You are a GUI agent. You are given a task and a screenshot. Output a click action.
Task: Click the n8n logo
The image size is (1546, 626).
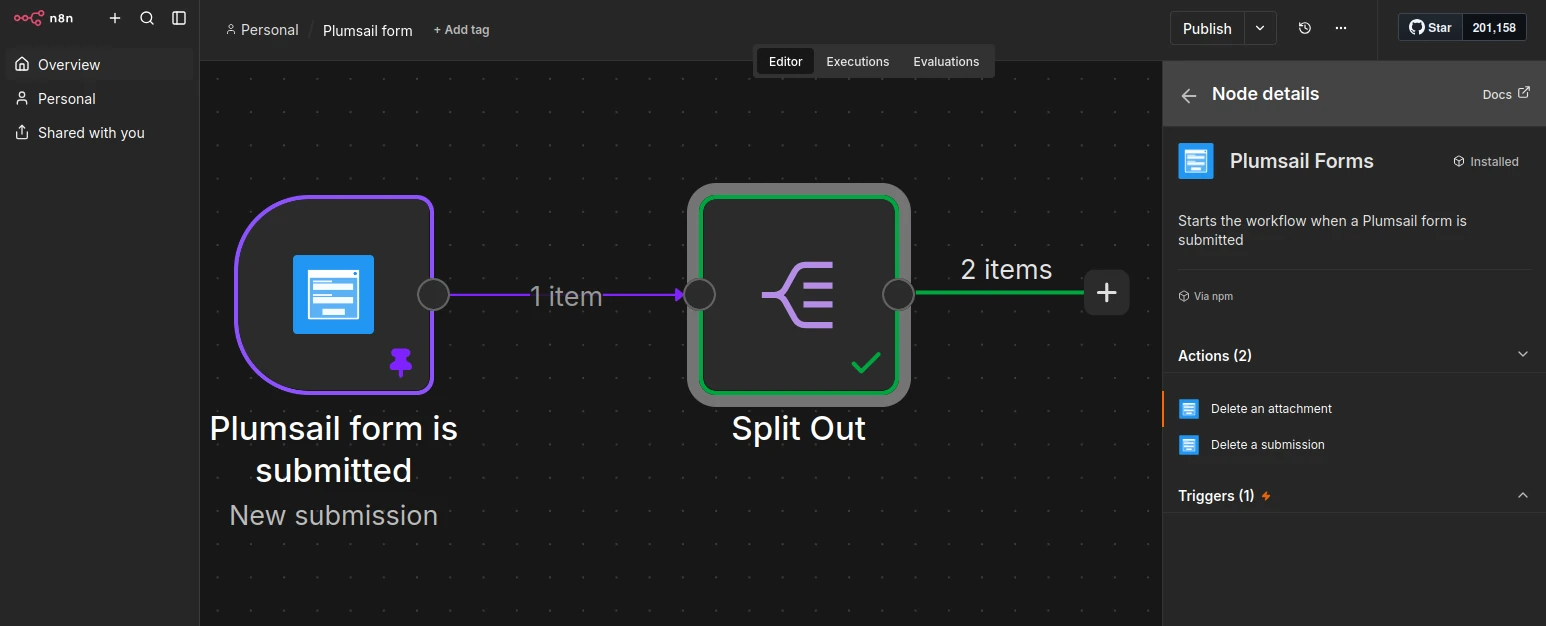coord(43,18)
